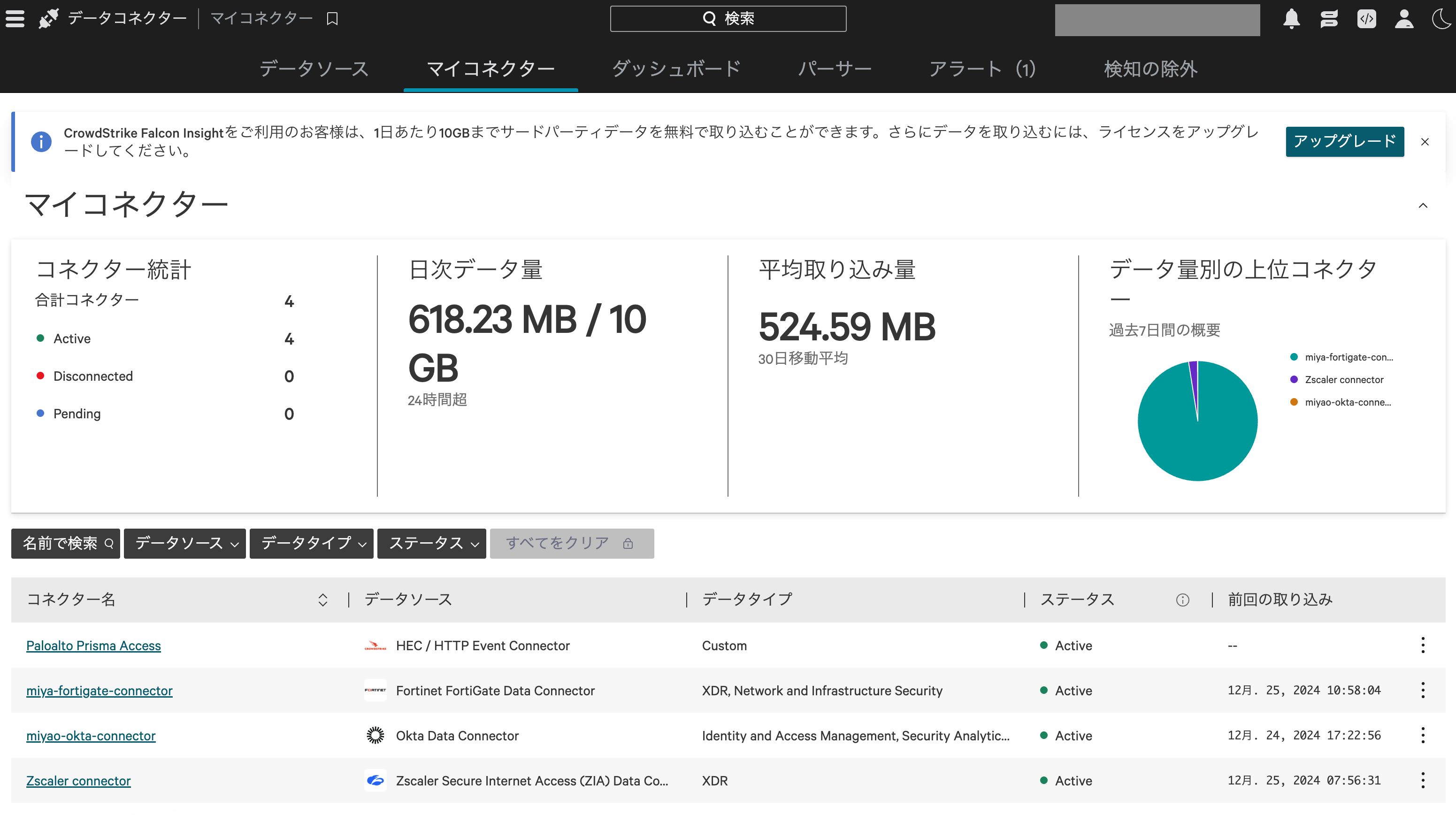Click the 前回の取り込み column header
This screenshot has height=815, width=1456.
click(x=1280, y=600)
